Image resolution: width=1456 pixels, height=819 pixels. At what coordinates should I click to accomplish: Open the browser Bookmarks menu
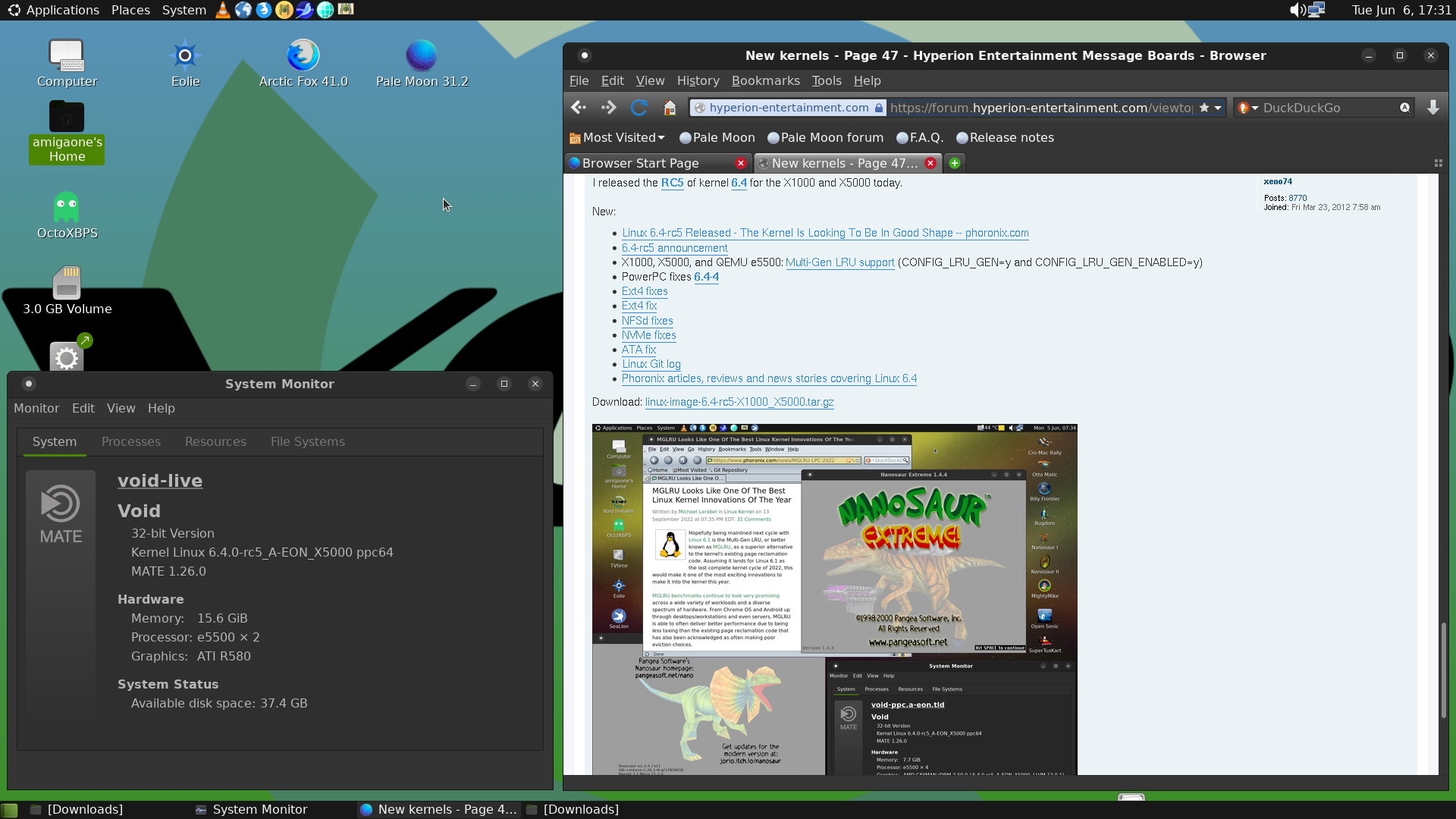pos(765,80)
